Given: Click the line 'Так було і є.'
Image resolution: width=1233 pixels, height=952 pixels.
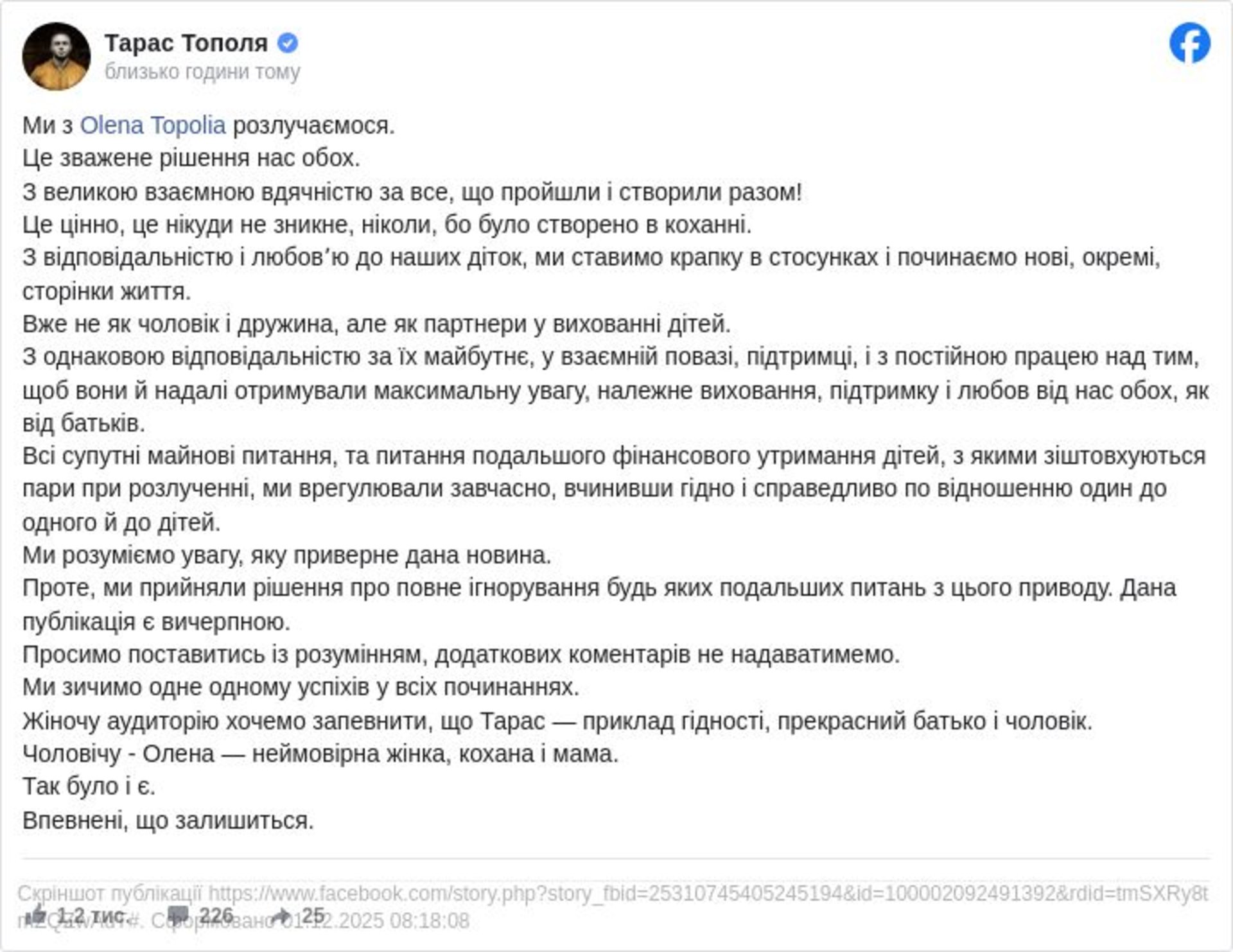Looking at the screenshot, I should [89, 786].
